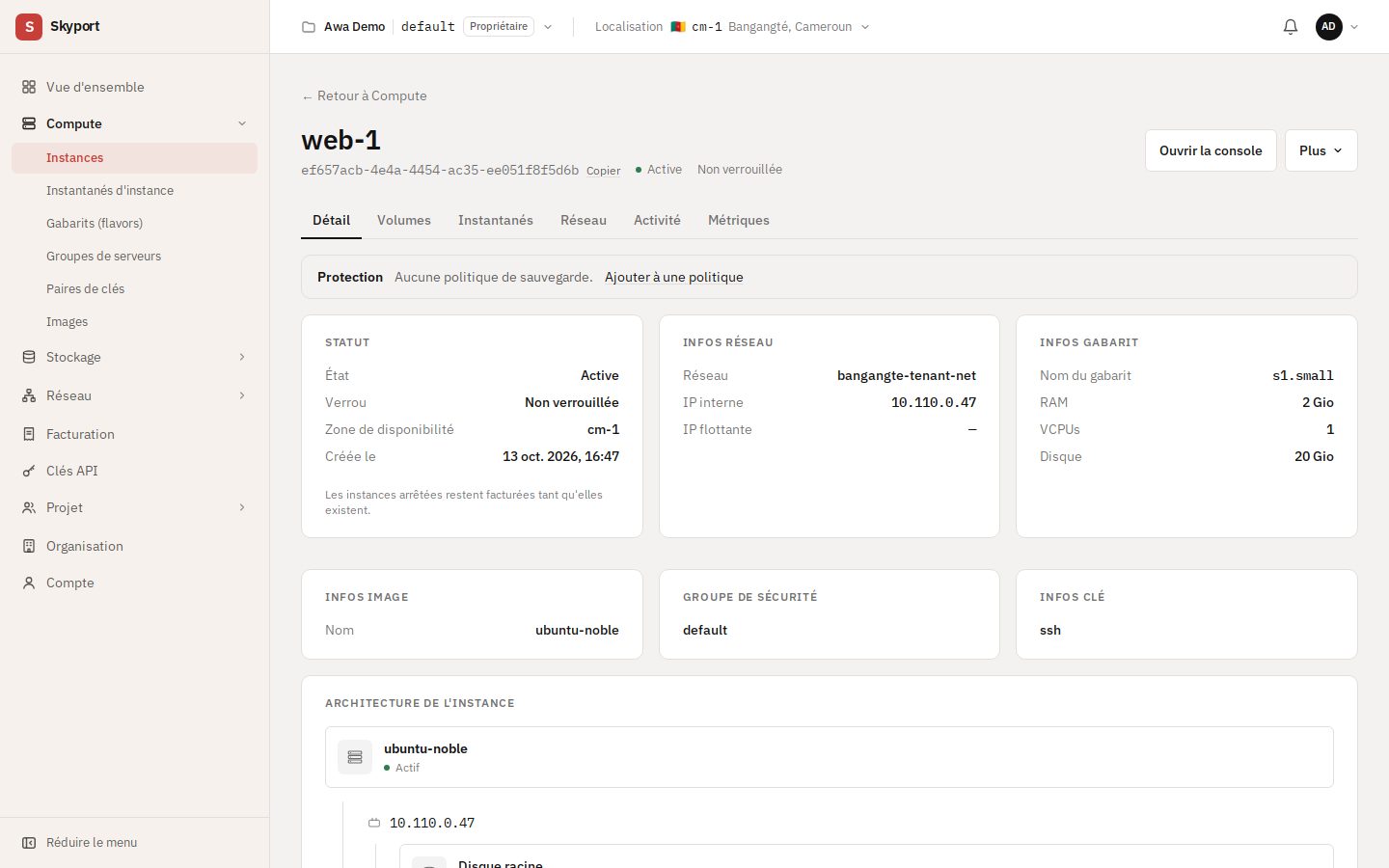Image resolution: width=1389 pixels, height=868 pixels.
Task: Switch to the Volumes tab
Action: (404, 220)
